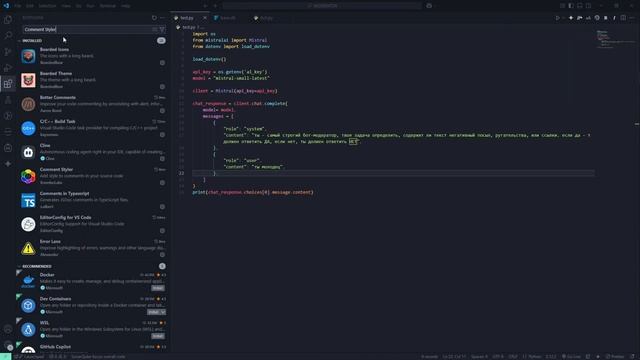
Task: Collapse the INSTALLED extensions section
Action: (32, 41)
